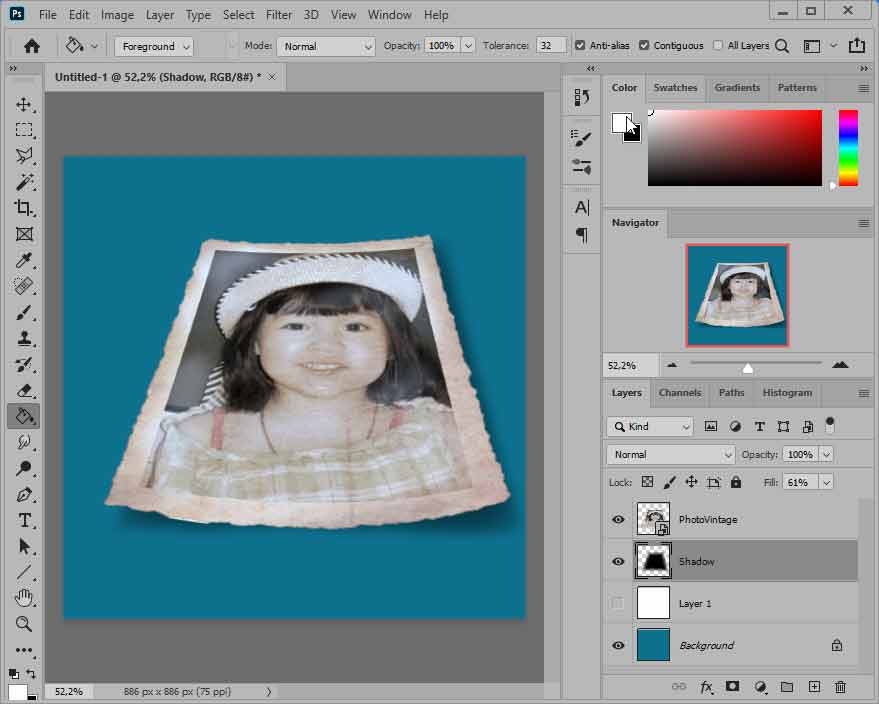
Task: Hide the PhotoVintage layer
Action: point(618,520)
